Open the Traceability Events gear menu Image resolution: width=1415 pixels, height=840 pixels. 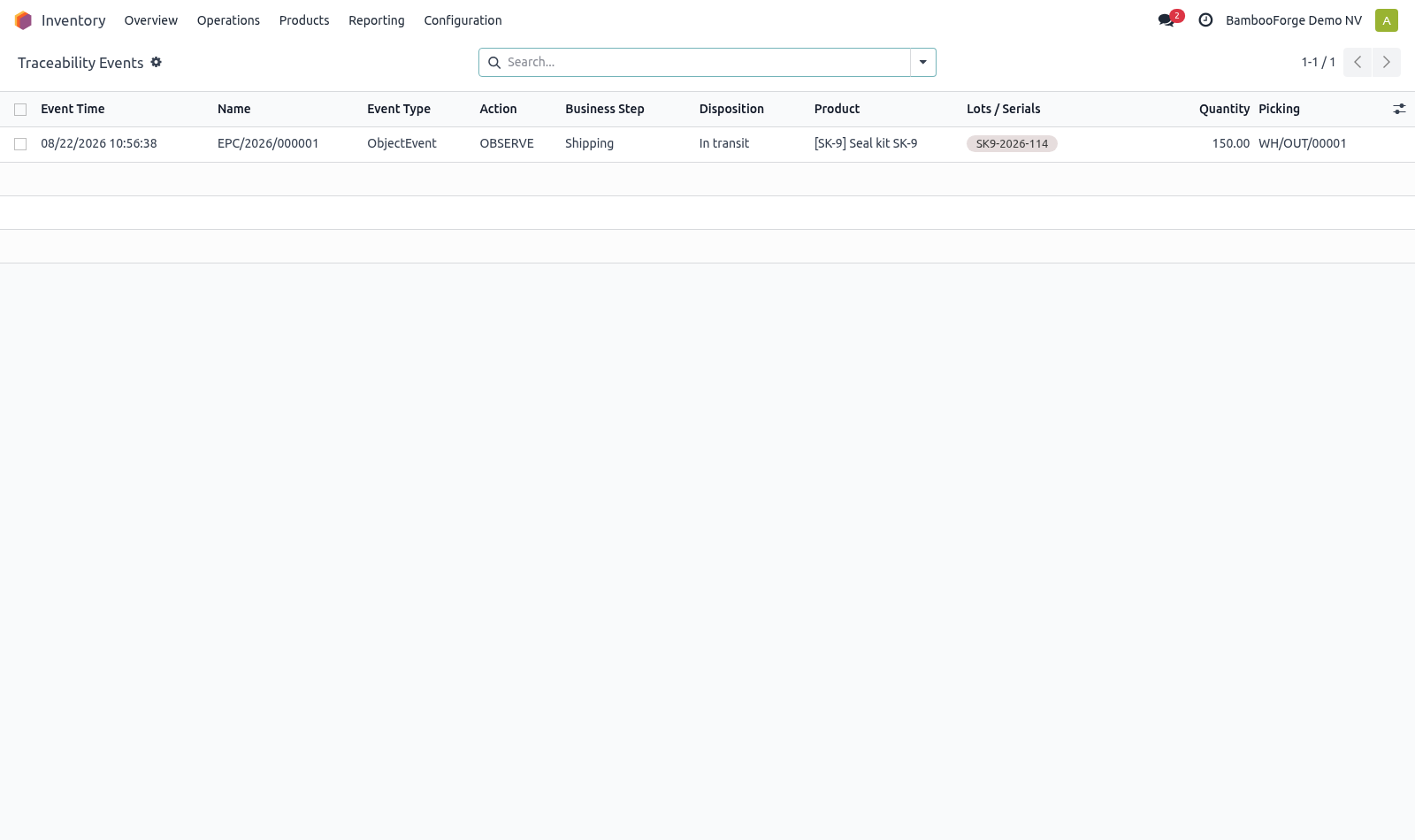[157, 62]
